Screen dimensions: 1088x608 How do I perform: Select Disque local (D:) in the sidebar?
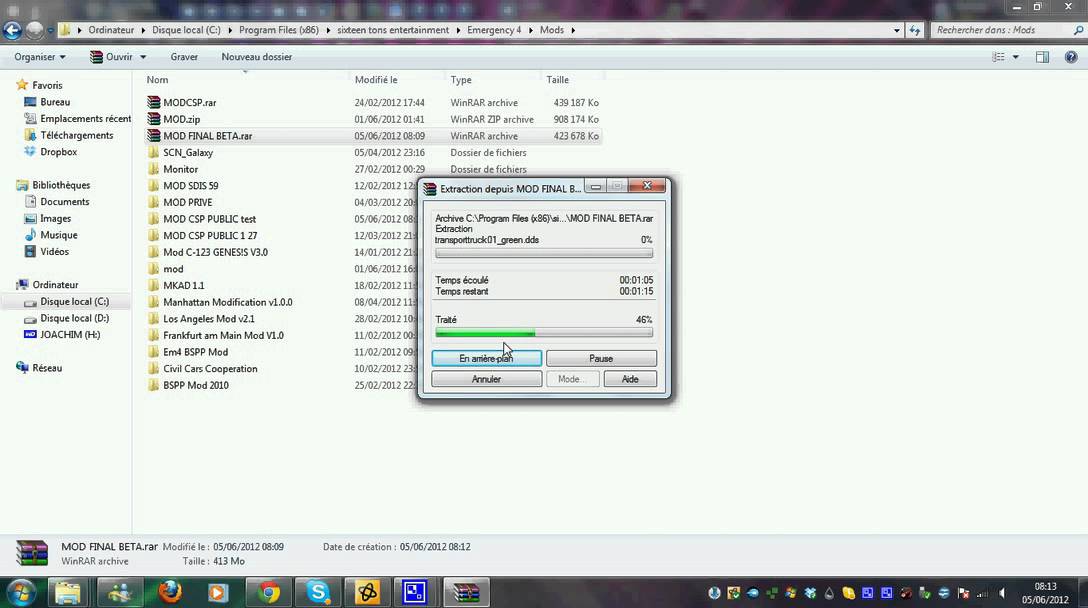pos(74,318)
